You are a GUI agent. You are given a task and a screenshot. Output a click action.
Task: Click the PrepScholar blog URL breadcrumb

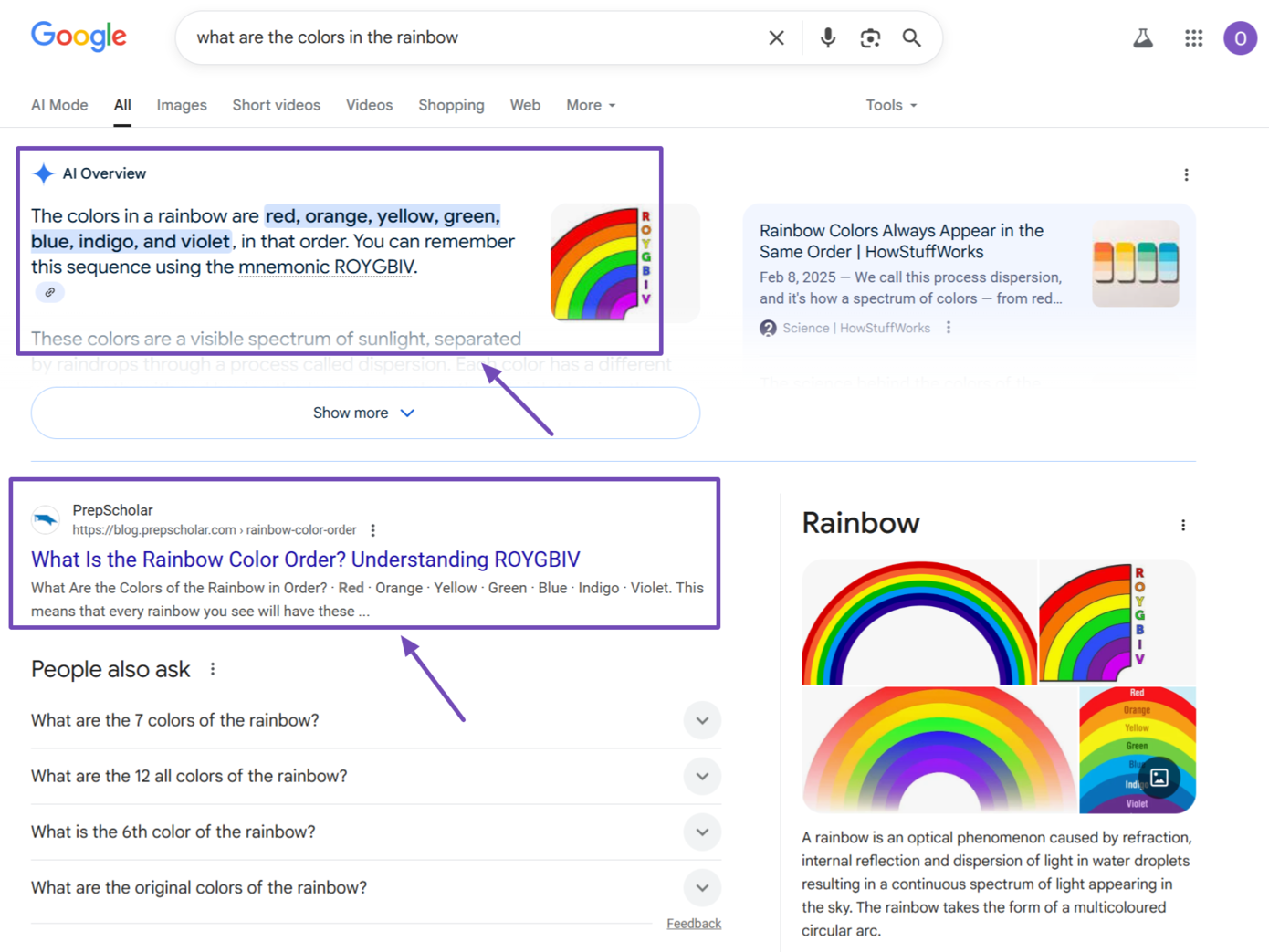(215, 530)
